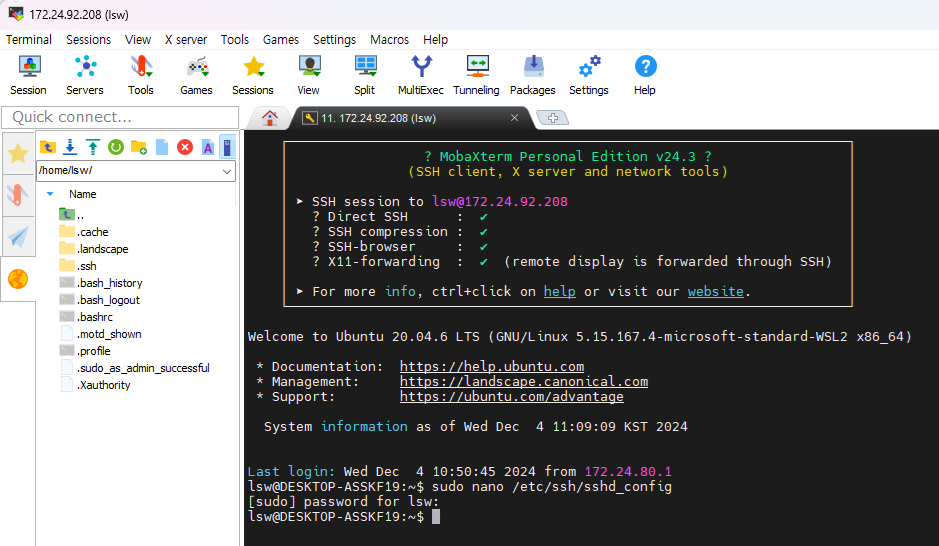This screenshot has width=939, height=546.
Task: Open the Help menu in menu bar
Action: pos(435,40)
